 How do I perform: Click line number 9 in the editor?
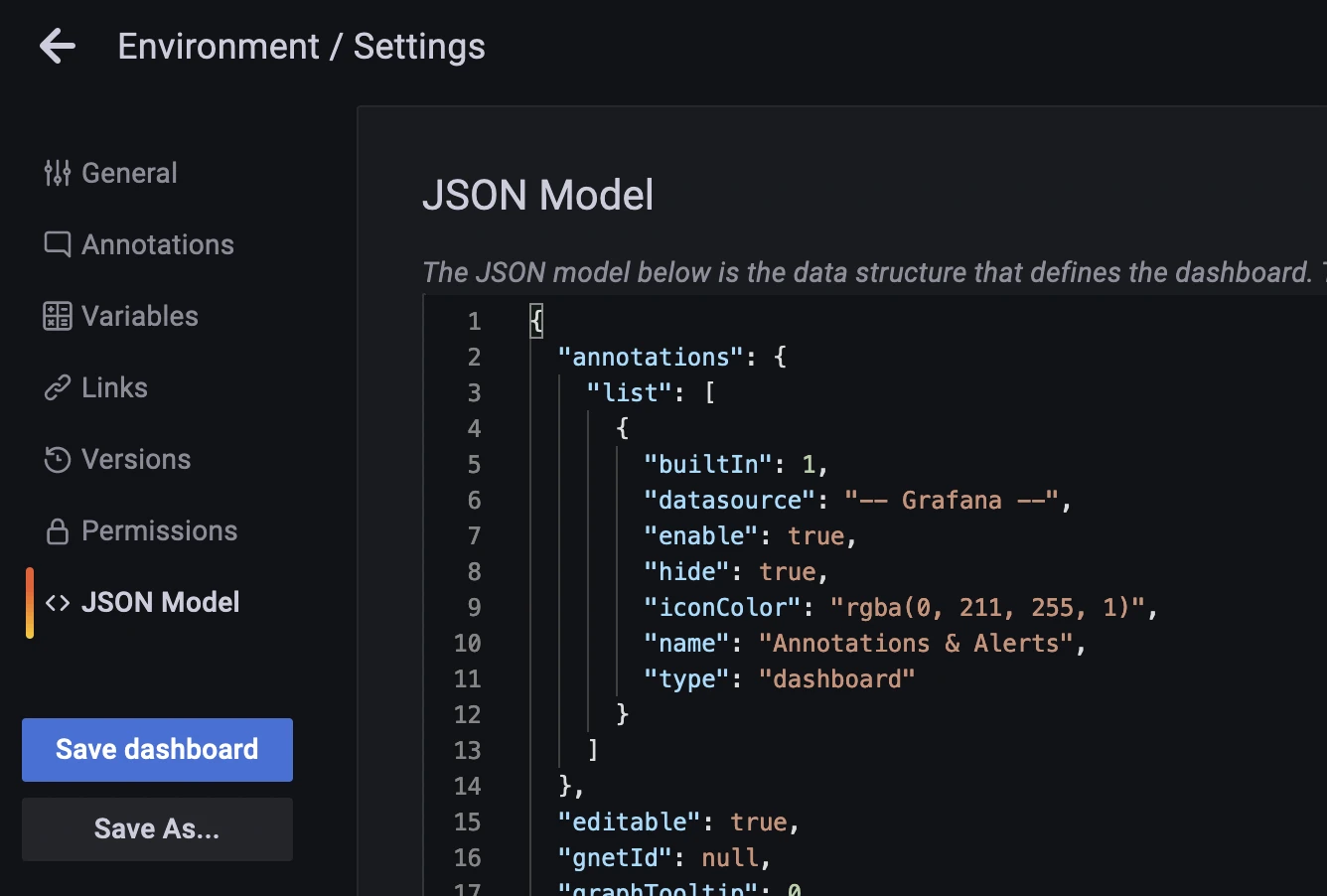[x=474, y=607]
